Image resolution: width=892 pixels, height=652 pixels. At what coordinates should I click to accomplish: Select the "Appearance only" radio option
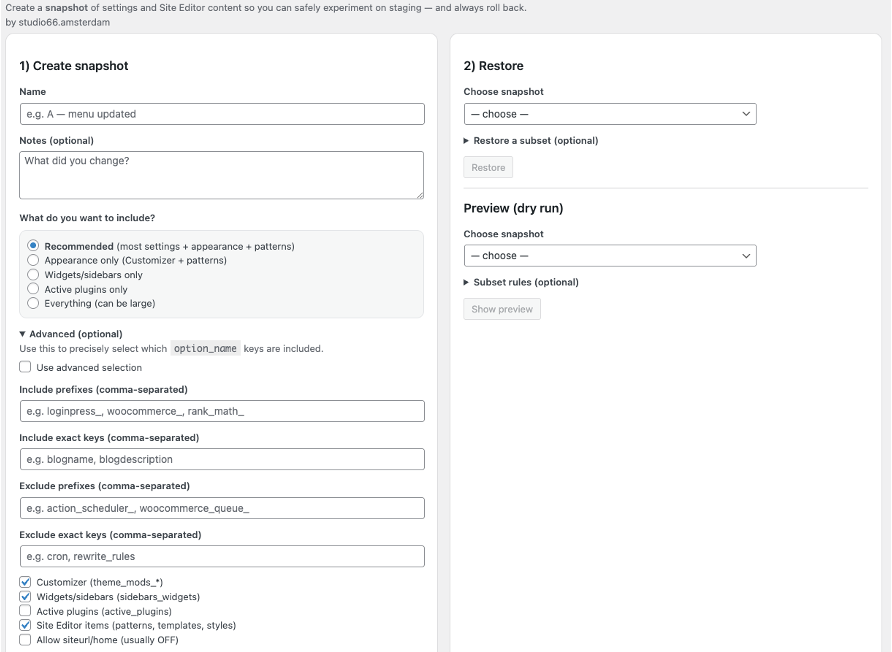(x=31, y=258)
